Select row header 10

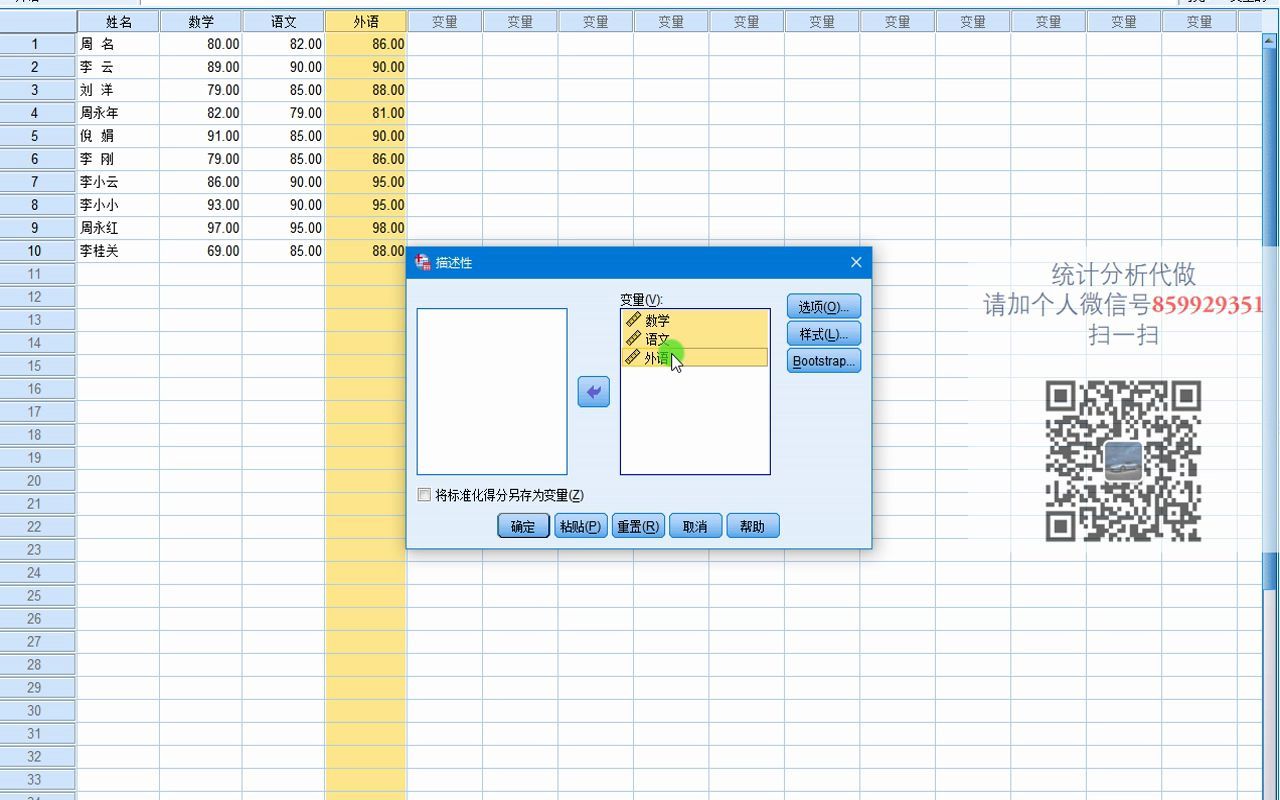(x=38, y=251)
